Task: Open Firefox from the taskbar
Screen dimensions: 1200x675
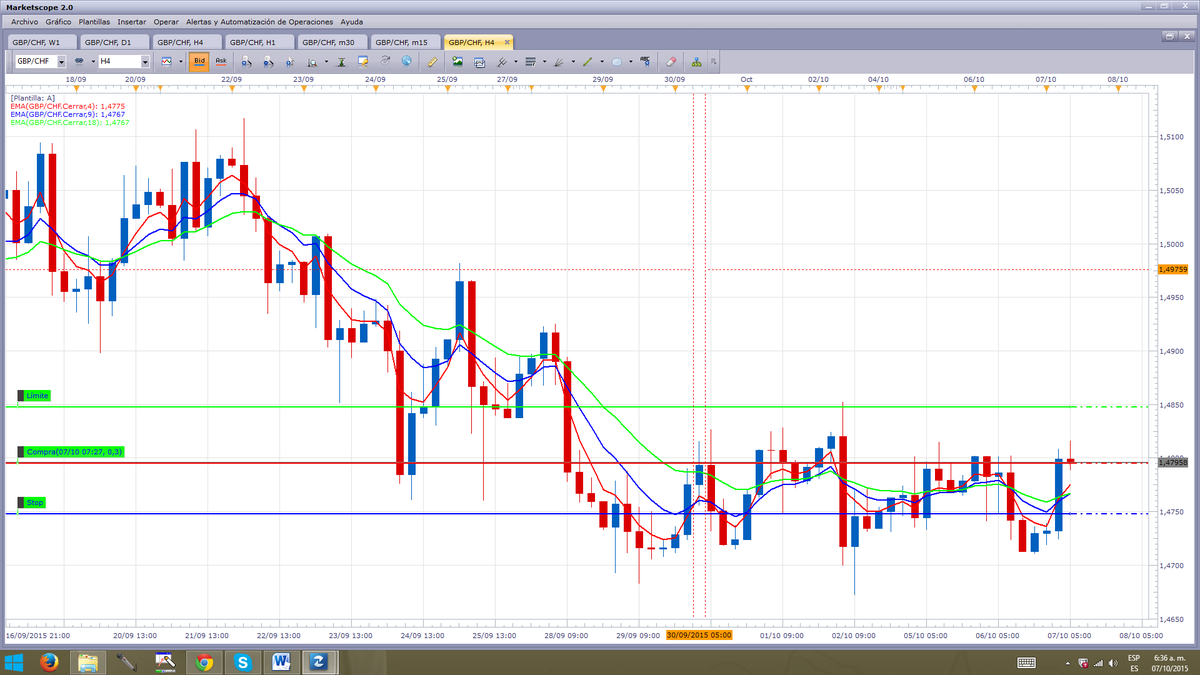Action: coord(48,662)
